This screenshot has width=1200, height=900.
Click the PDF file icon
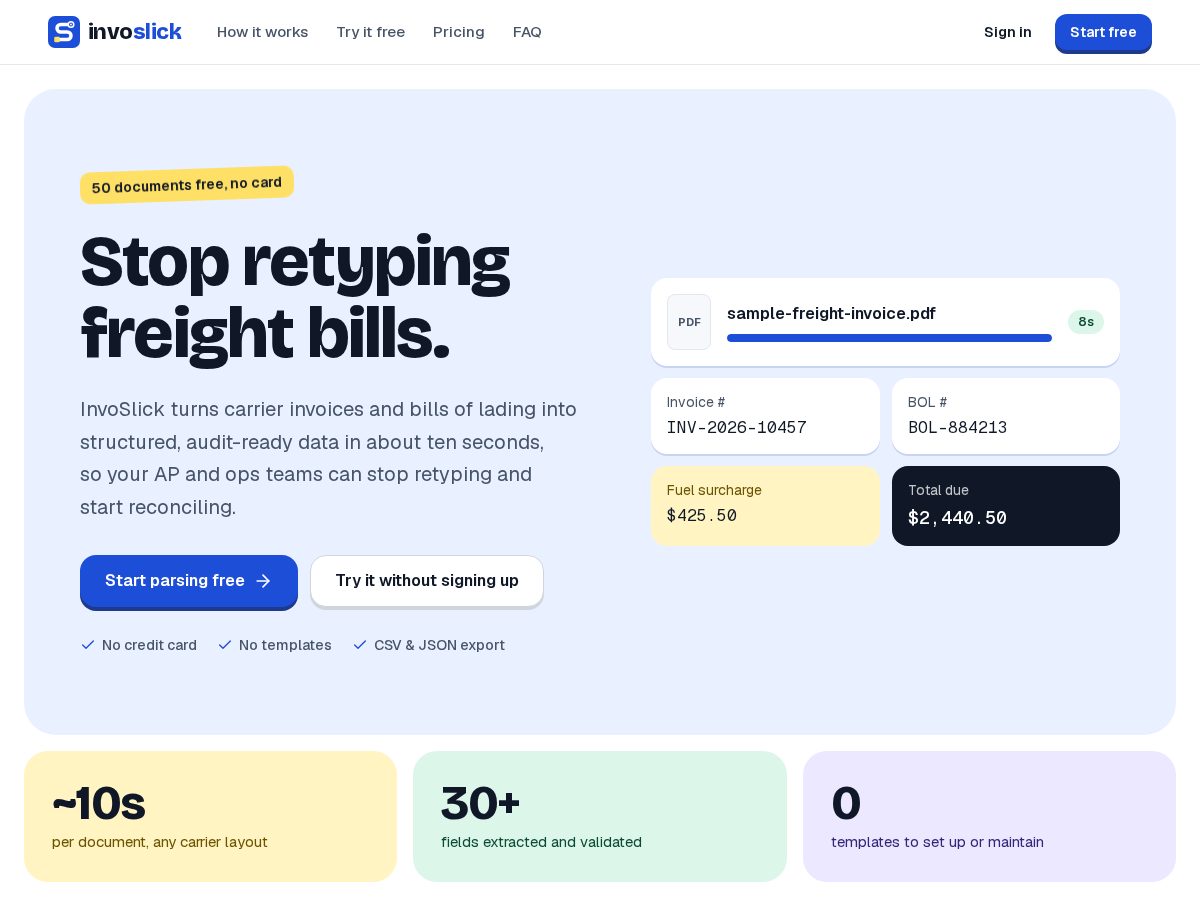pos(689,322)
